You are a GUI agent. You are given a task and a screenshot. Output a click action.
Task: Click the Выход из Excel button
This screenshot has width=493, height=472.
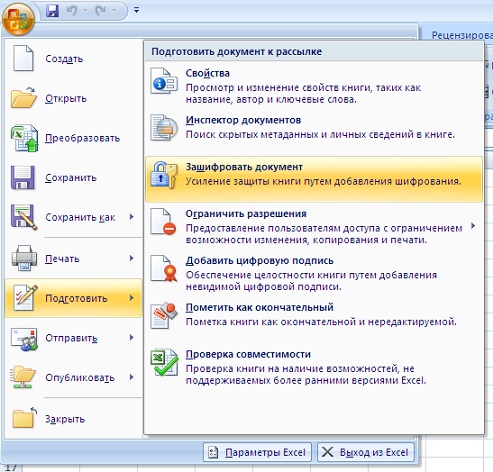tap(366, 452)
